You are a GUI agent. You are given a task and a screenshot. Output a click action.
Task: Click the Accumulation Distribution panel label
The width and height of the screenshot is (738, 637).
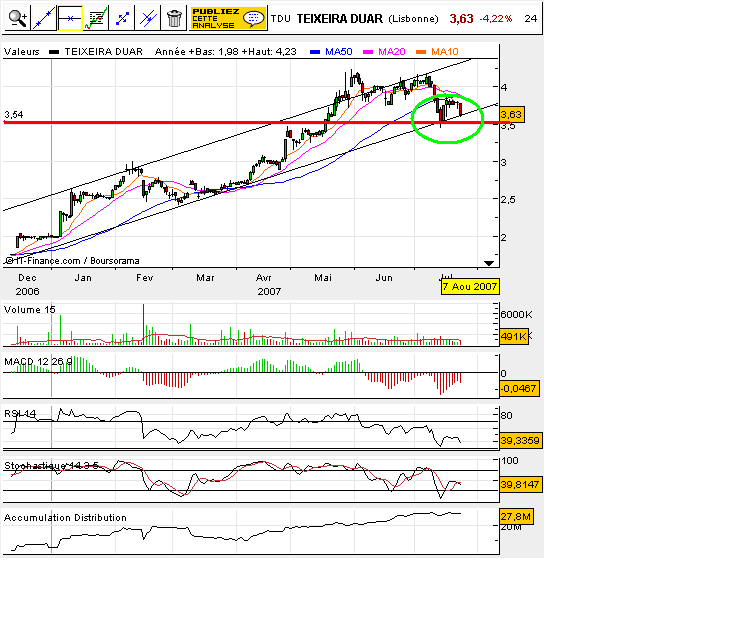[x=65, y=518]
